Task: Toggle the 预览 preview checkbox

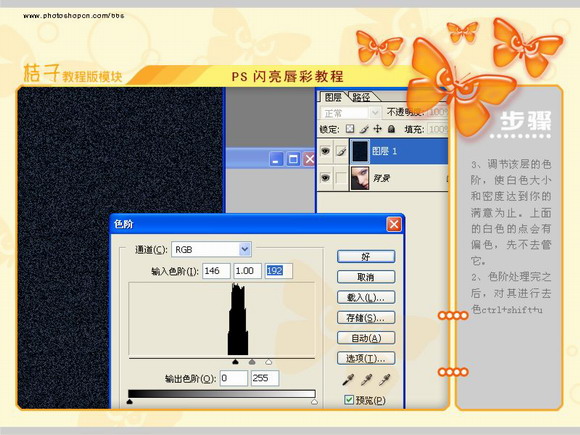Action: coord(348,400)
